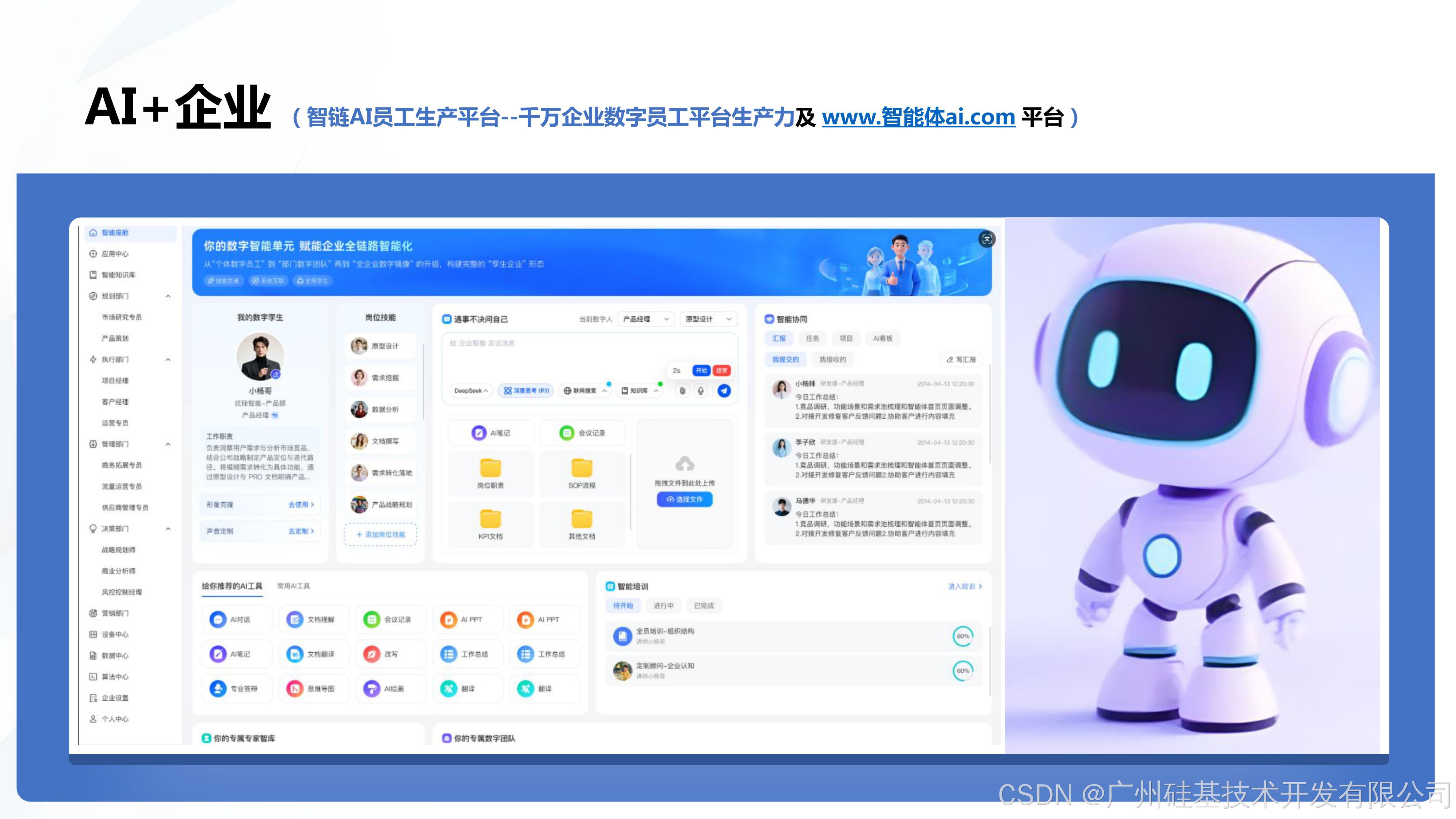Open 算法中心 in the sidebar
Screen dimensions: 1456x819
(109, 677)
